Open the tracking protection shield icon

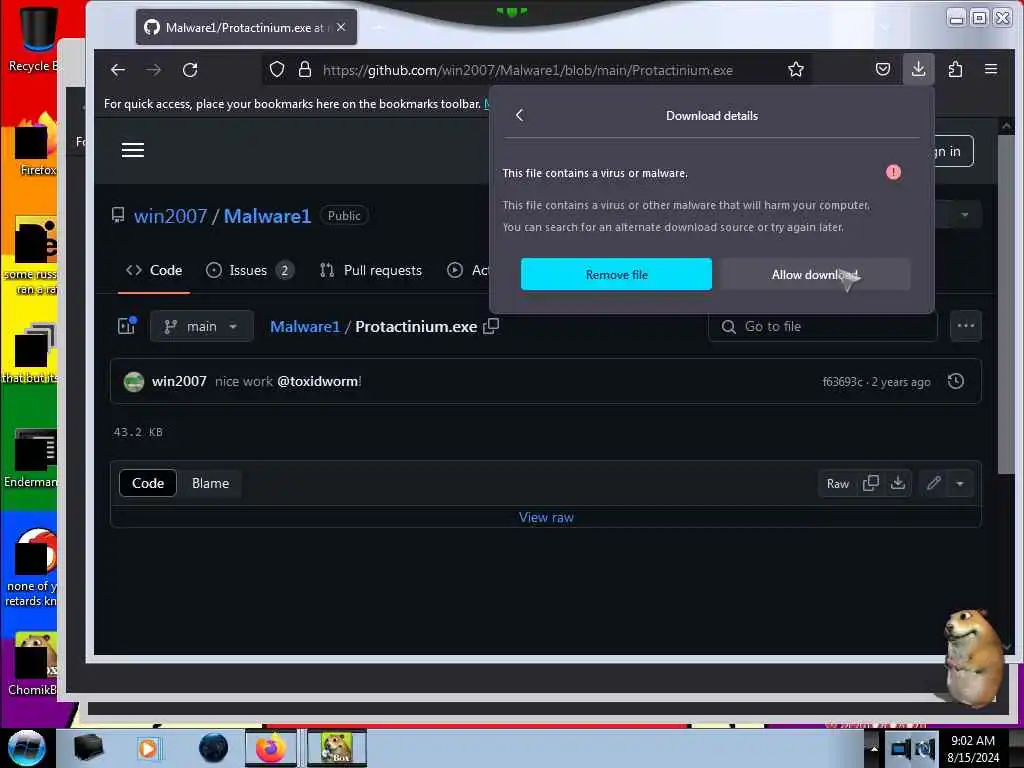(277, 69)
